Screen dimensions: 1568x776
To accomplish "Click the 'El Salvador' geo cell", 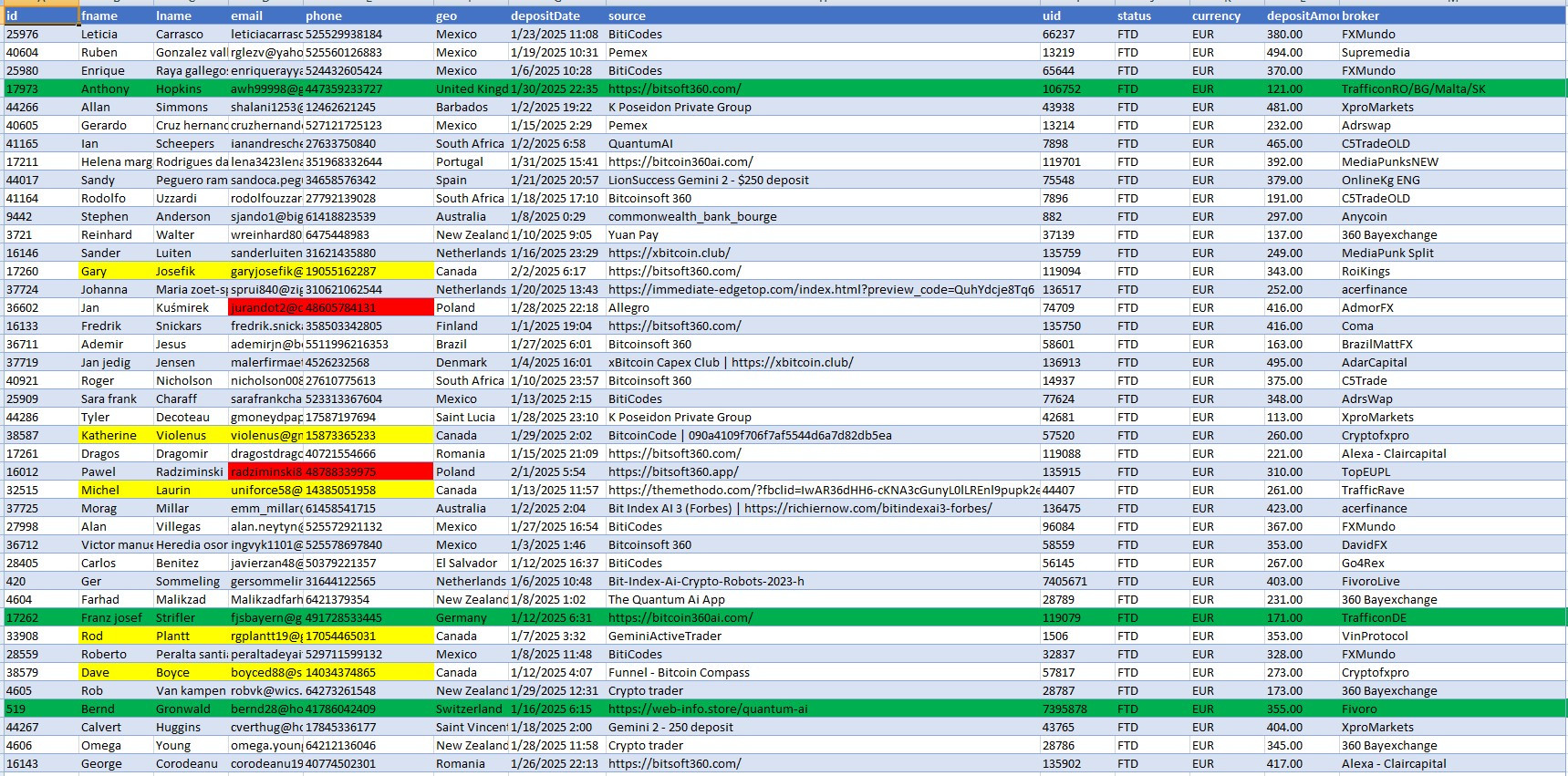I will pos(466,563).
